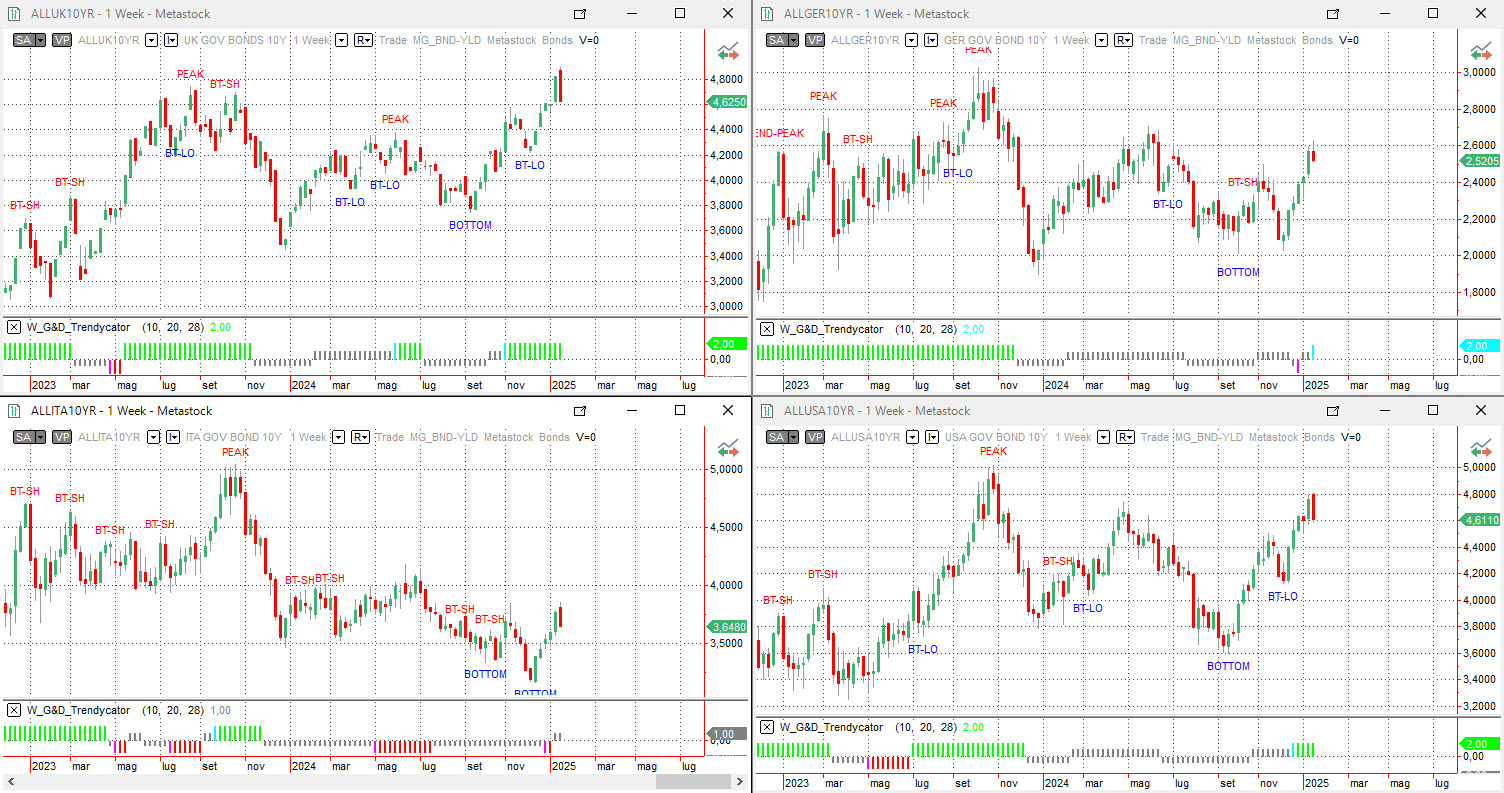This screenshot has width=1504, height=793.
Task: Click the ALLGER10YR window's chart title icon
Action: [768, 13]
